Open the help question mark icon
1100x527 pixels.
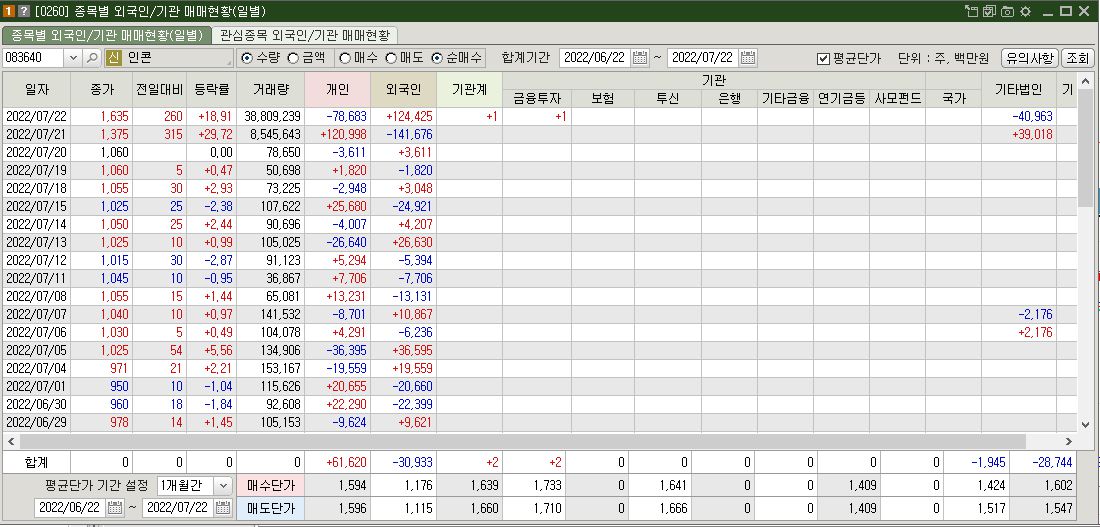pyautogui.click(x=23, y=11)
